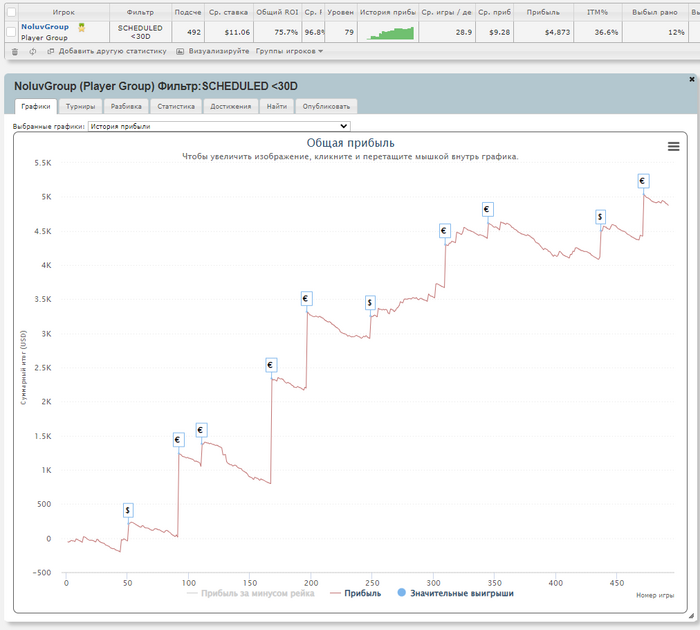
Task: Open the Статистика tab
Action: (176, 106)
